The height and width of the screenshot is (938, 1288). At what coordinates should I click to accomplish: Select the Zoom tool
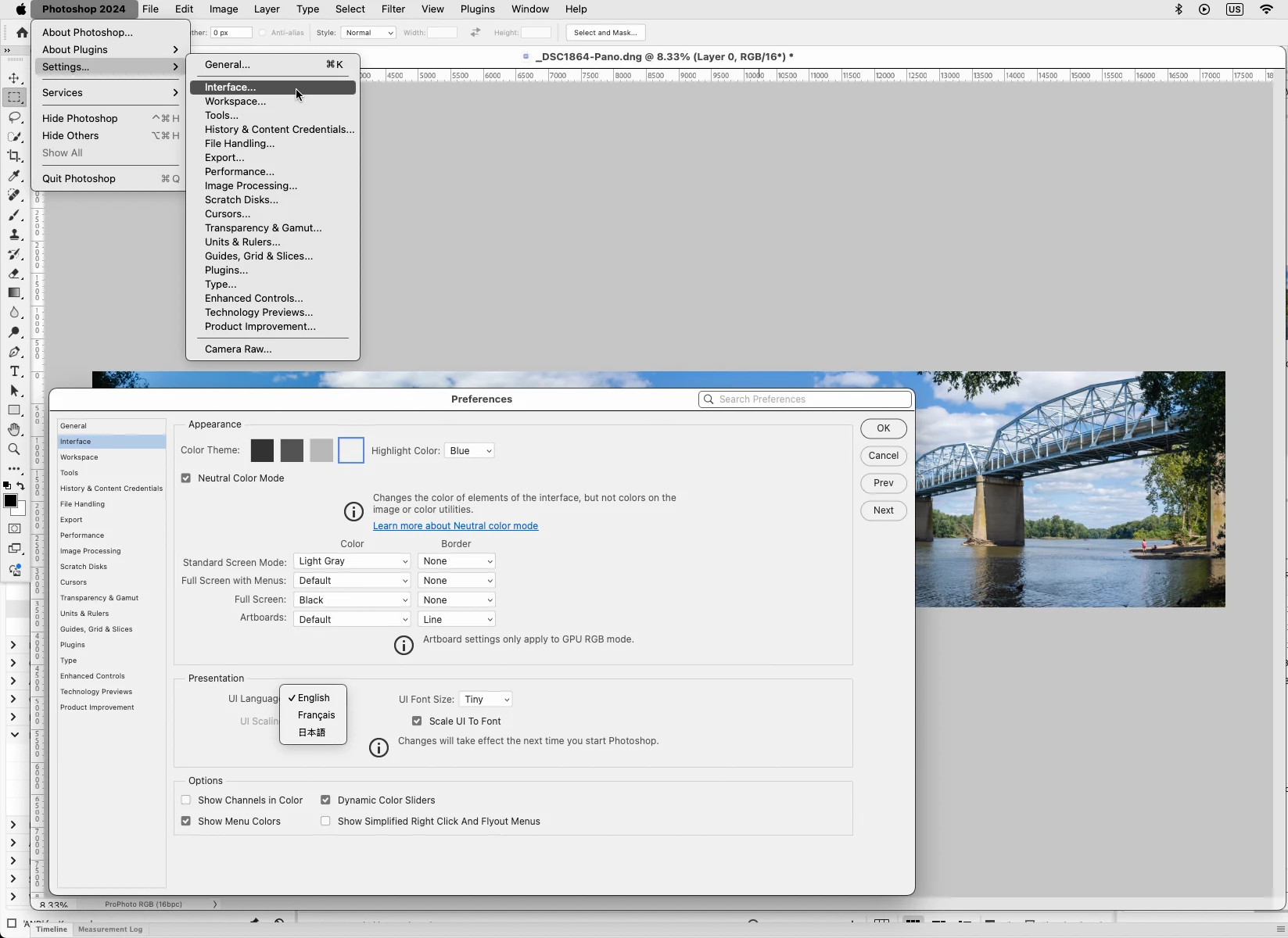[x=14, y=449]
